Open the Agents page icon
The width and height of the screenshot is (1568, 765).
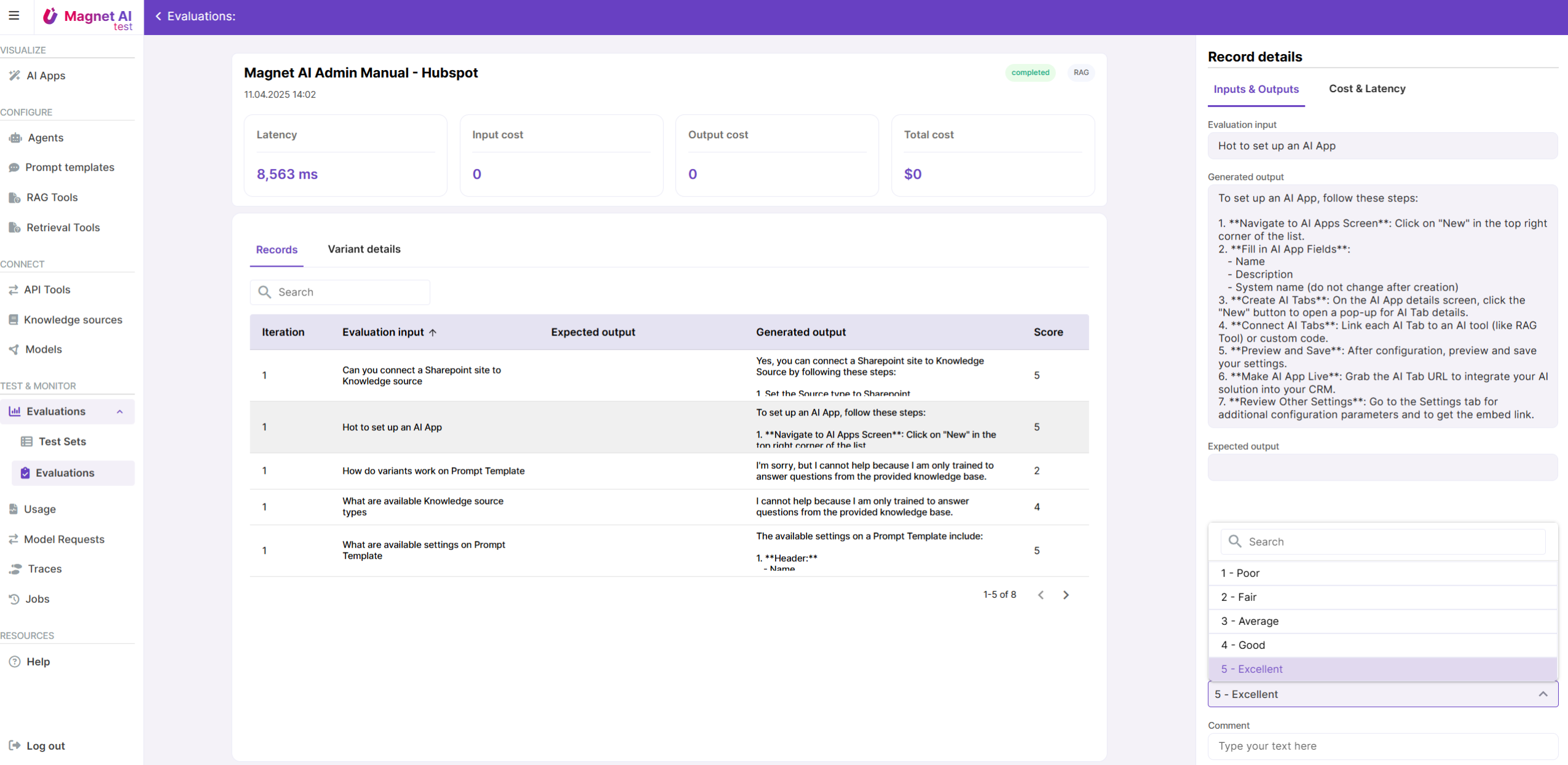pos(15,138)
